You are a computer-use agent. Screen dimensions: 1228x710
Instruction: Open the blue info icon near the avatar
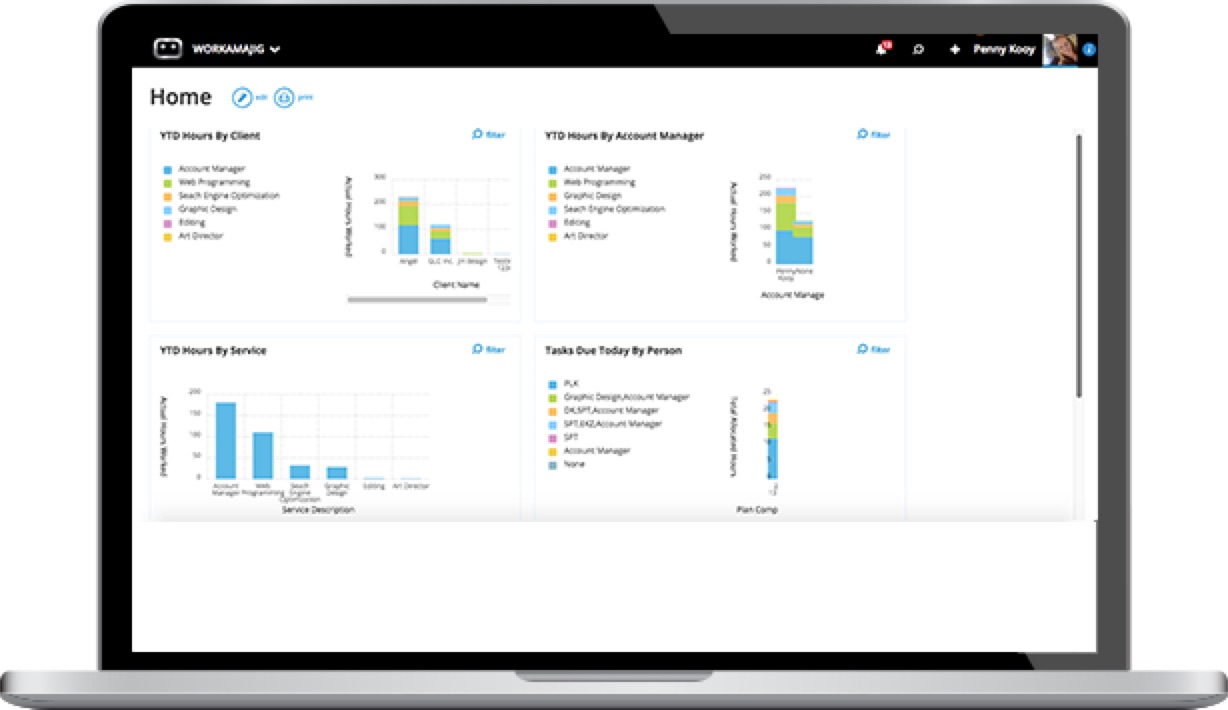[x=1087, y=49]
